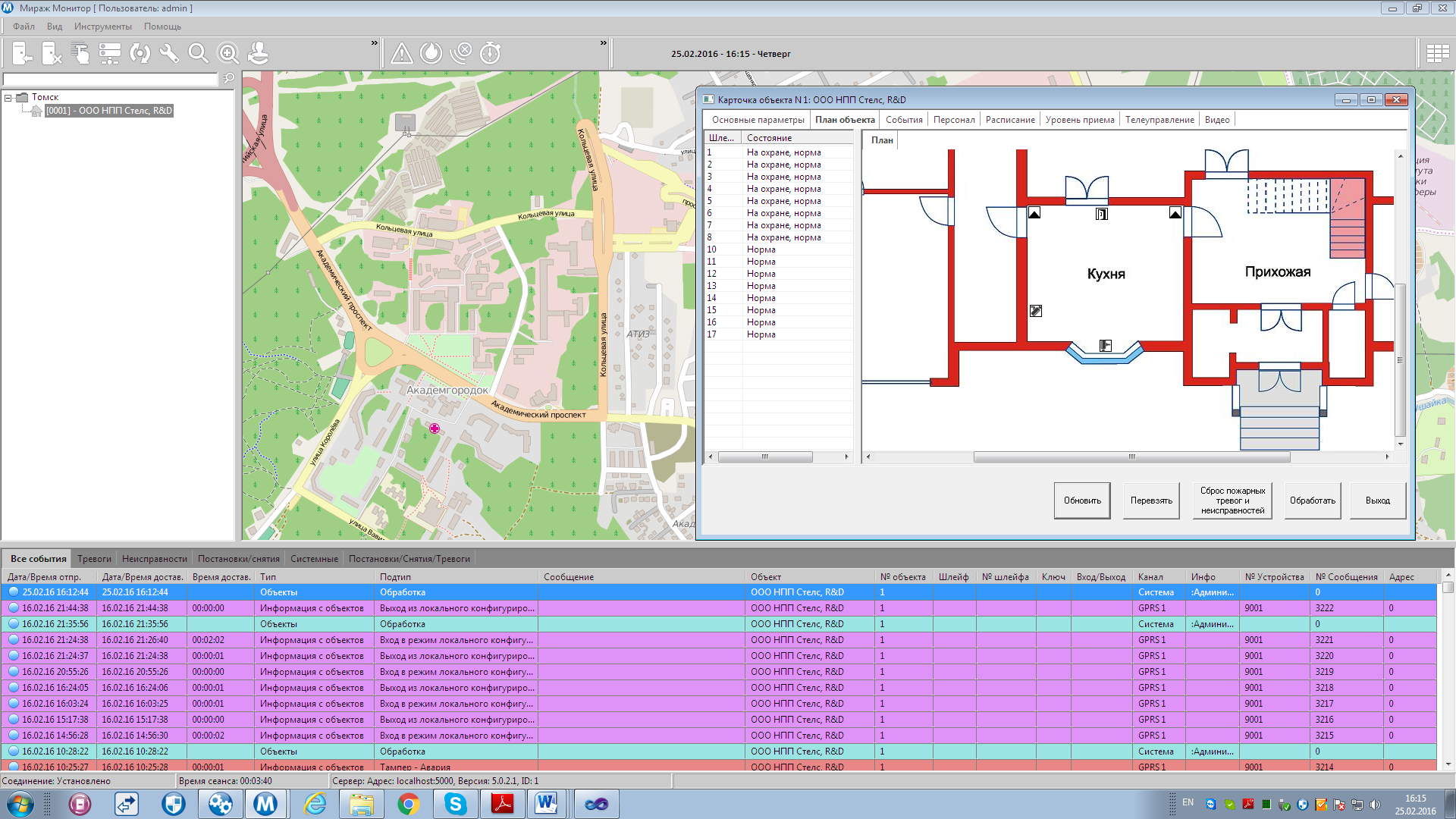
Task: Expand the left toolbar overflow chevron
Action: tap(374, 43)
